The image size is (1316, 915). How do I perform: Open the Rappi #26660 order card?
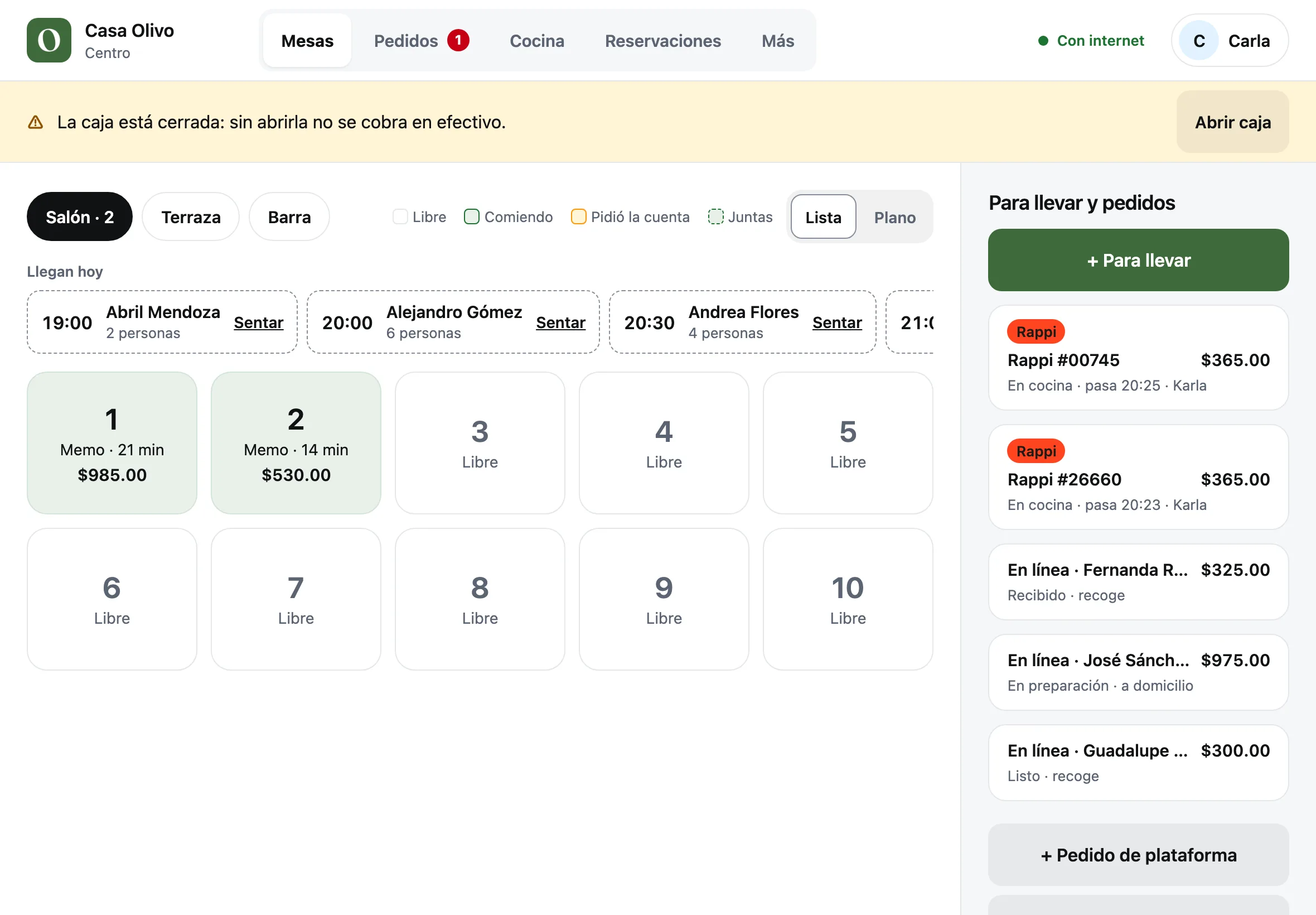click(x=1138, y=477)
